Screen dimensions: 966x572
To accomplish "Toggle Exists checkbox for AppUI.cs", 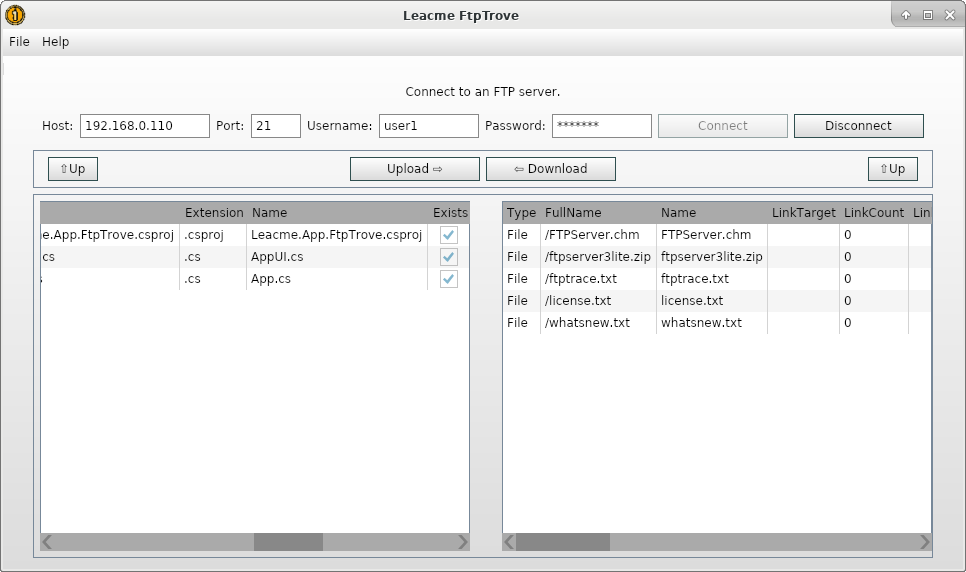I will pos(449,257).
